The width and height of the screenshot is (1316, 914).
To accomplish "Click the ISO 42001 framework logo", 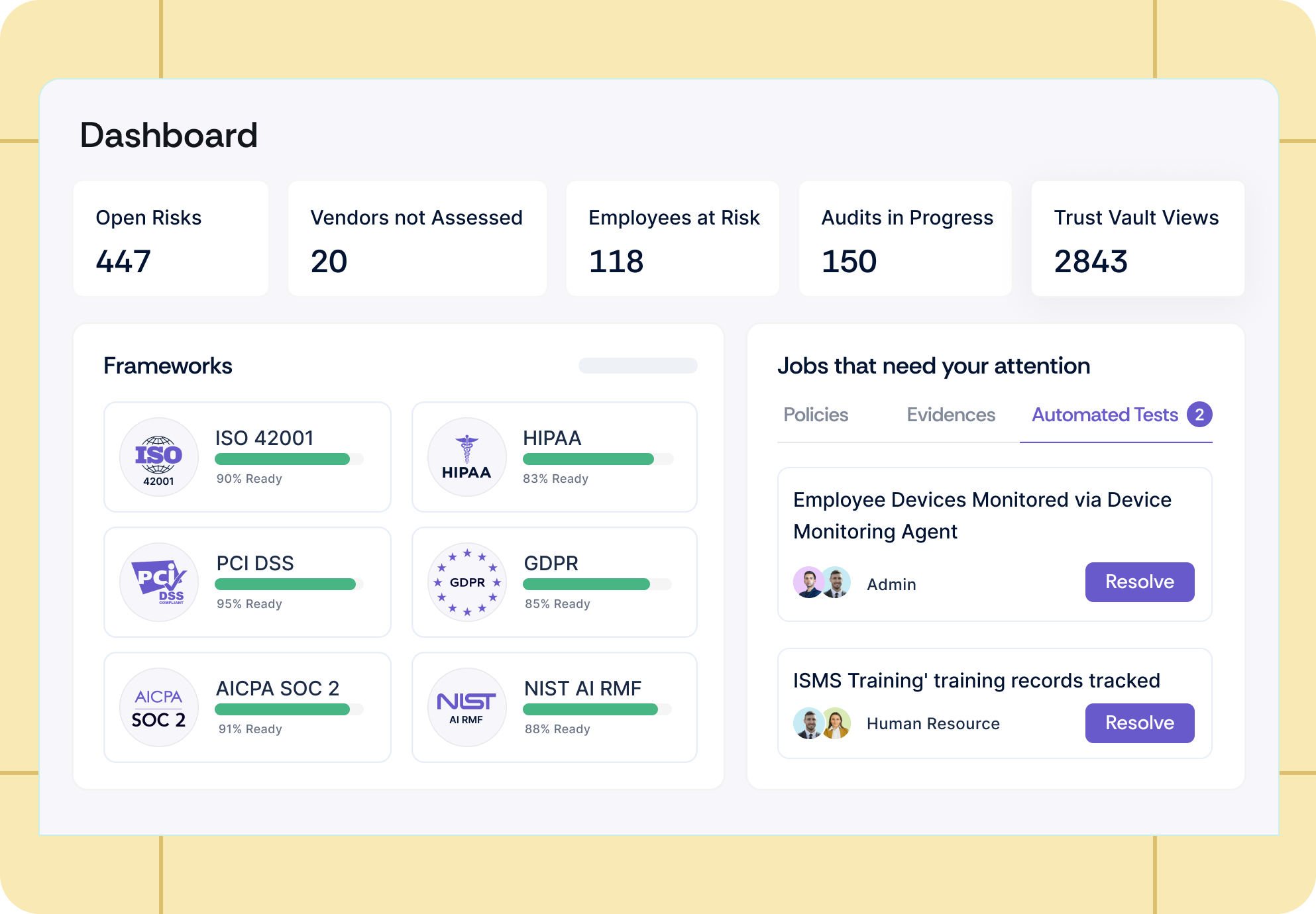I will [x=159, y=457].
